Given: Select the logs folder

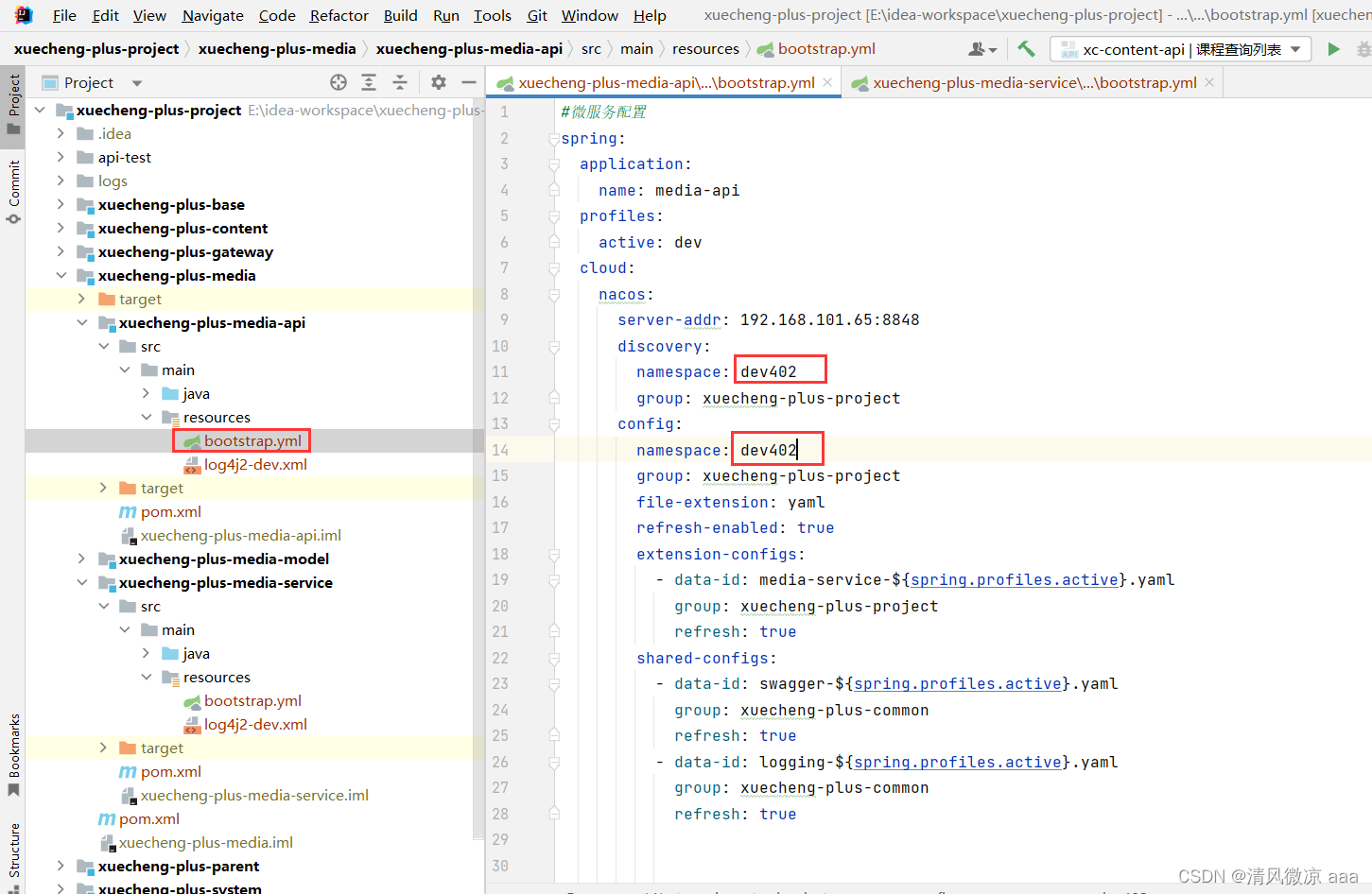Looking at the screenshot, I should 112,181.
